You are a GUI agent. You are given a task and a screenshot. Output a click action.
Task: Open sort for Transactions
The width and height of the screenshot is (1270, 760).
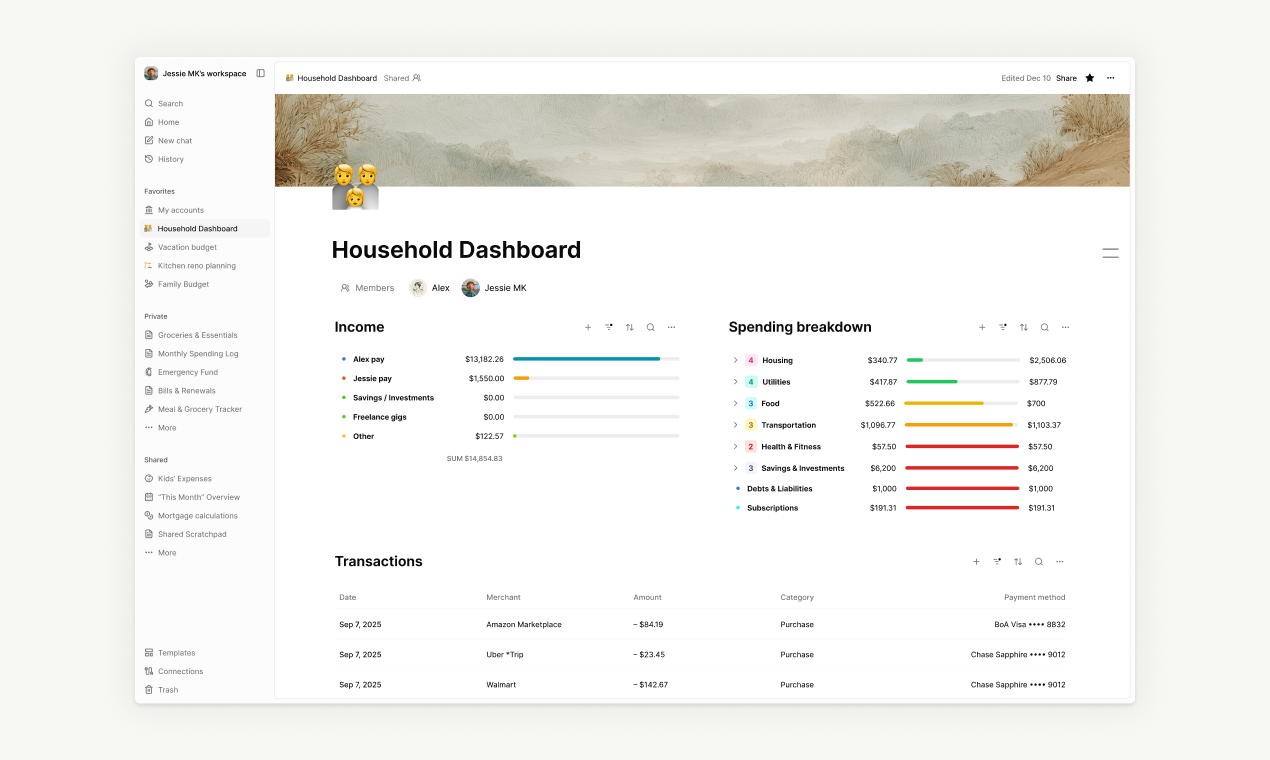(x=1018, y=562)
